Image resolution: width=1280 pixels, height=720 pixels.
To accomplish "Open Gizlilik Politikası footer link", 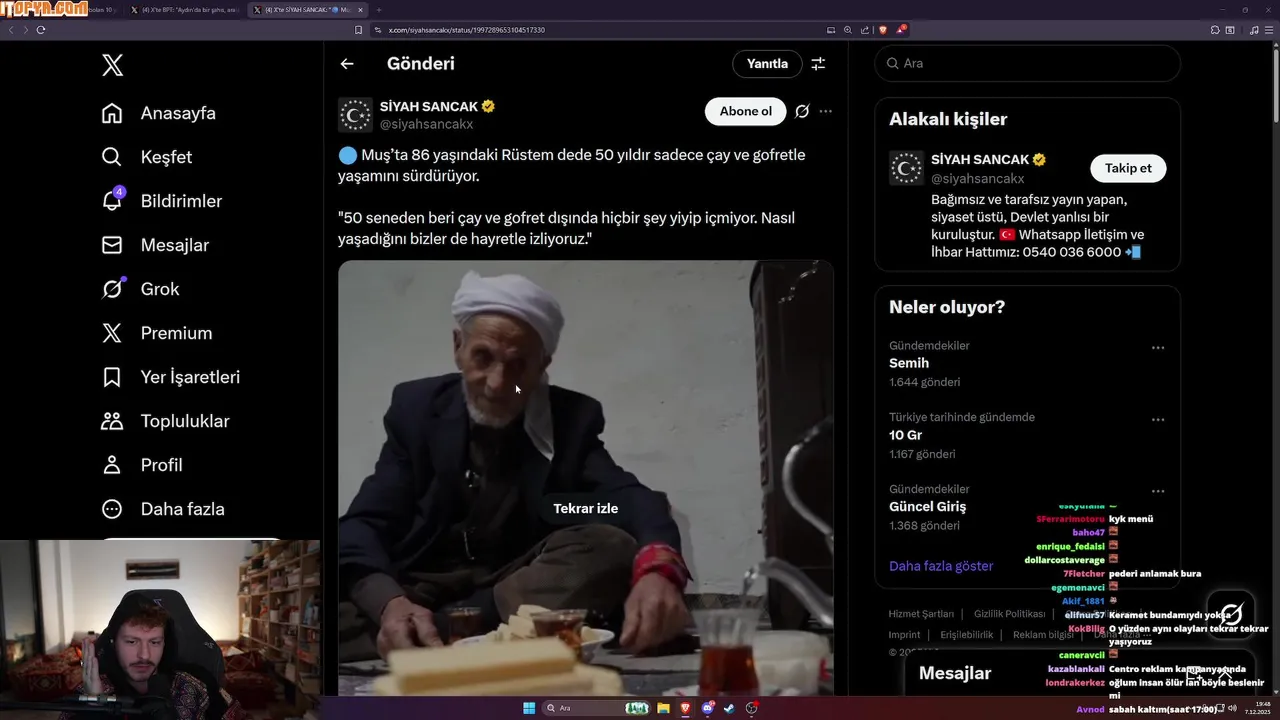I will tap(1009, 614).
